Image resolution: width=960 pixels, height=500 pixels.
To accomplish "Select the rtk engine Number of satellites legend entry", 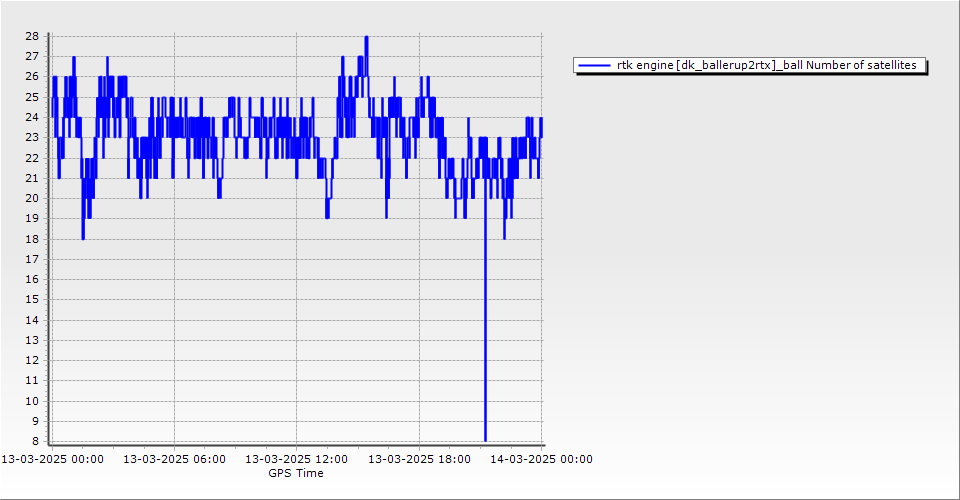I will point(766,65).
